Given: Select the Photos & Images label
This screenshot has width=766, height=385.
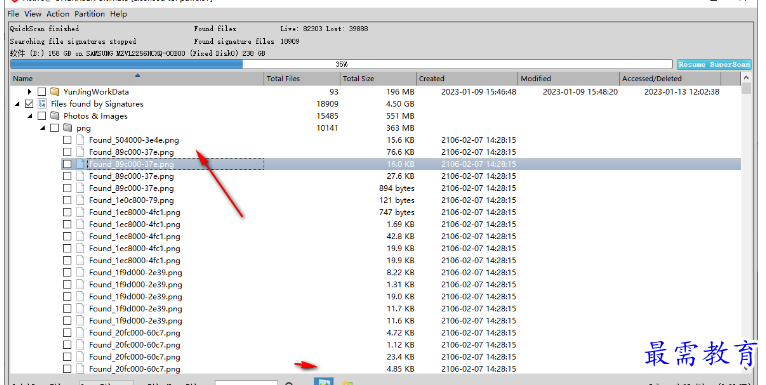Looking at the screenshot, I should [95, 116].
